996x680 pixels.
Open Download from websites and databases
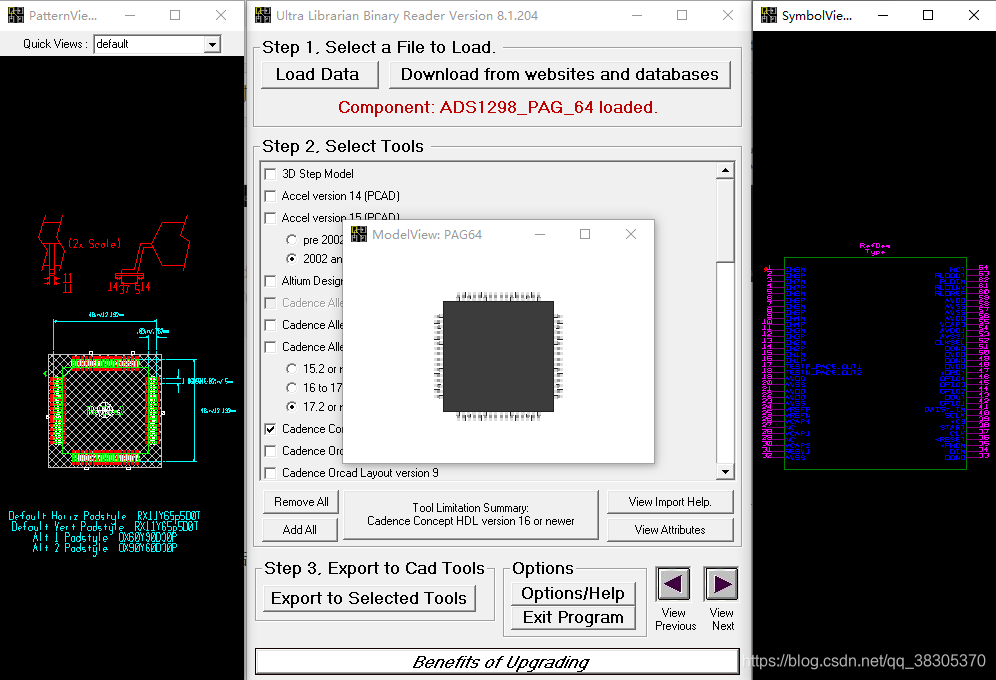(560, 74)
